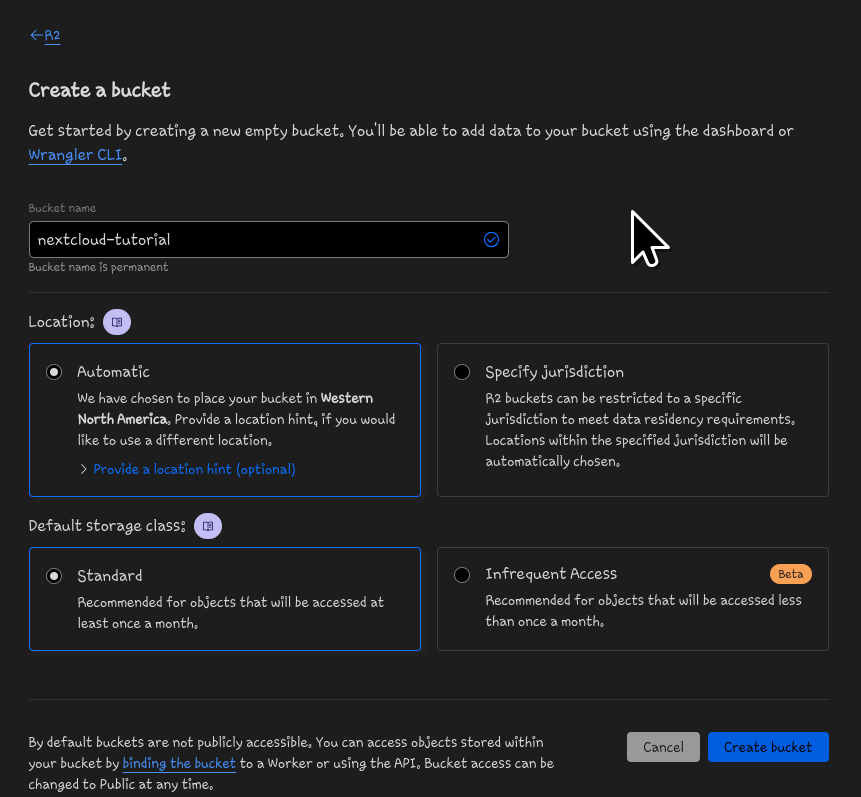Image resolution: width=861 pixels, height=797 pixels.
Task: Follow the binding the bucket link
Action: tap(179, 763)
